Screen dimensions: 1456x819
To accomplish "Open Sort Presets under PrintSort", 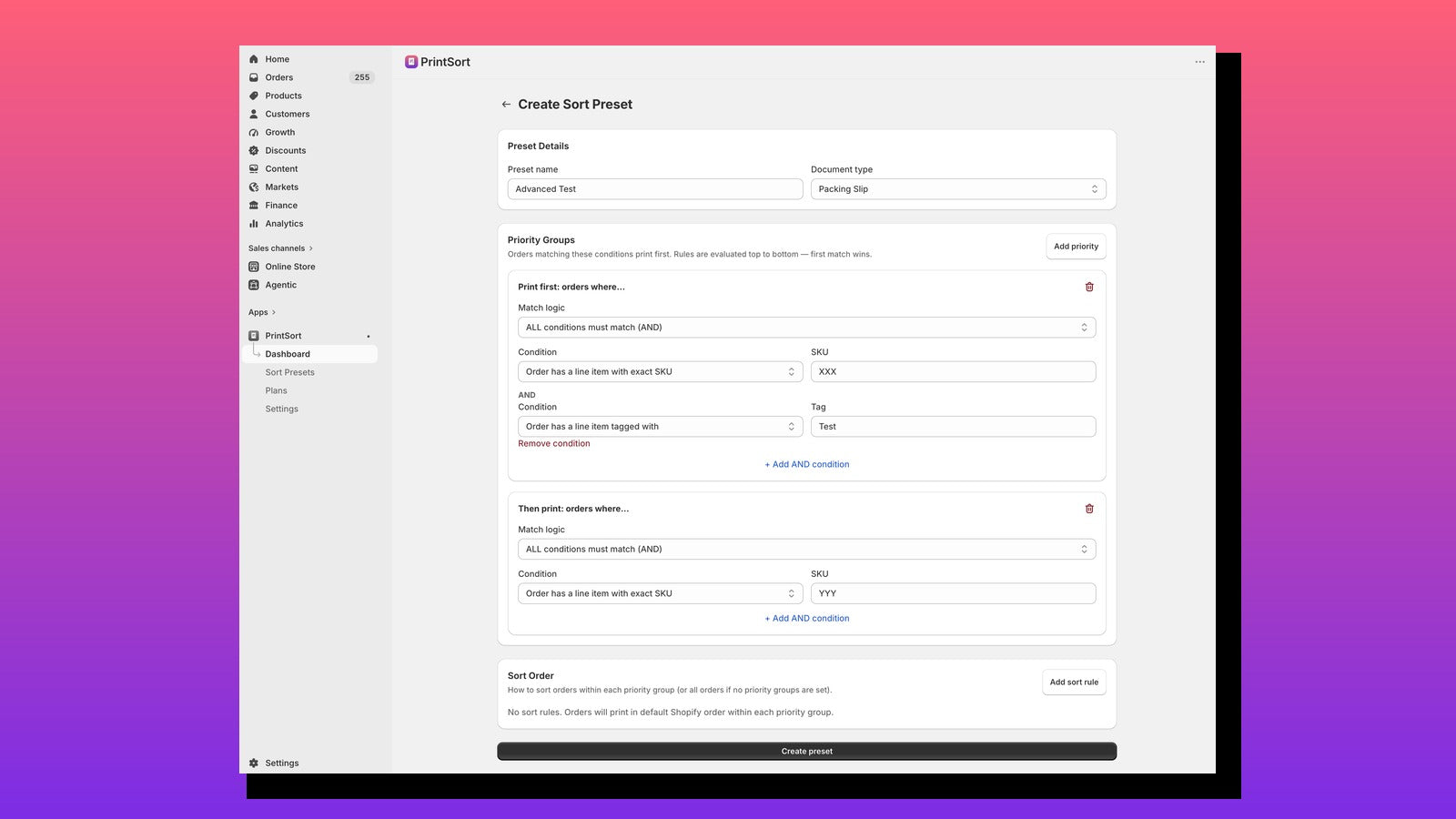I will [x=289, y=372].
